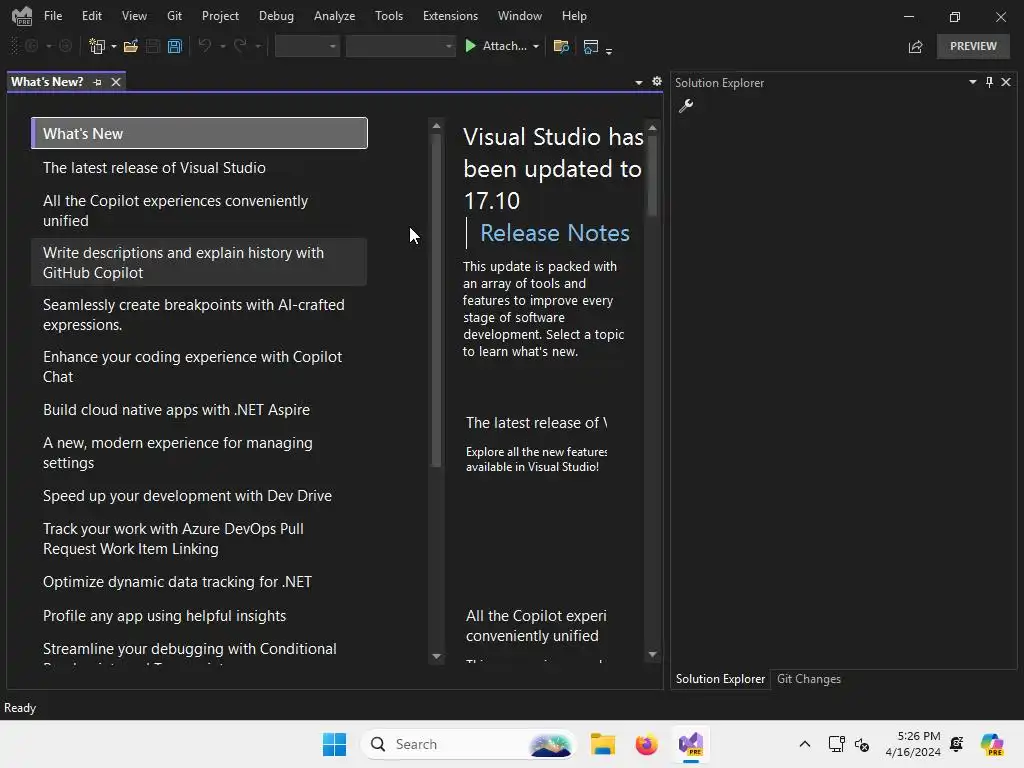Open the New Project dropdown arrow
This screenshot has height=768, width=1024.
pos(114,46)
